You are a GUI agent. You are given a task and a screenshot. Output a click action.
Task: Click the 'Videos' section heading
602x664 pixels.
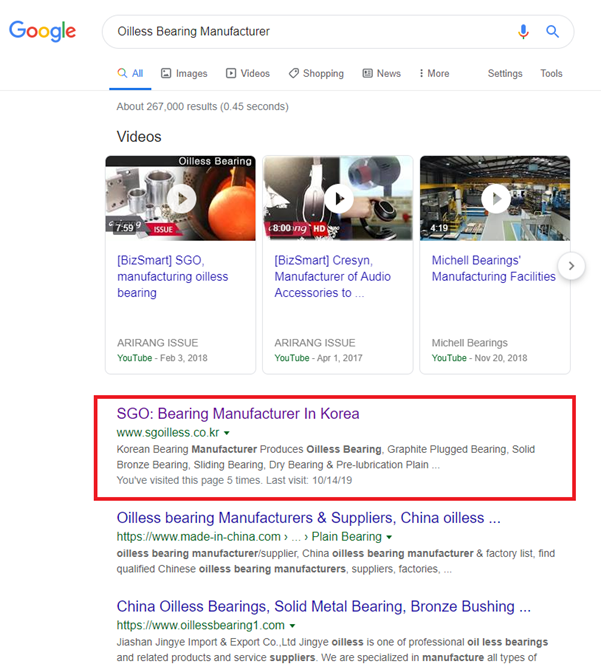[139, 137]
